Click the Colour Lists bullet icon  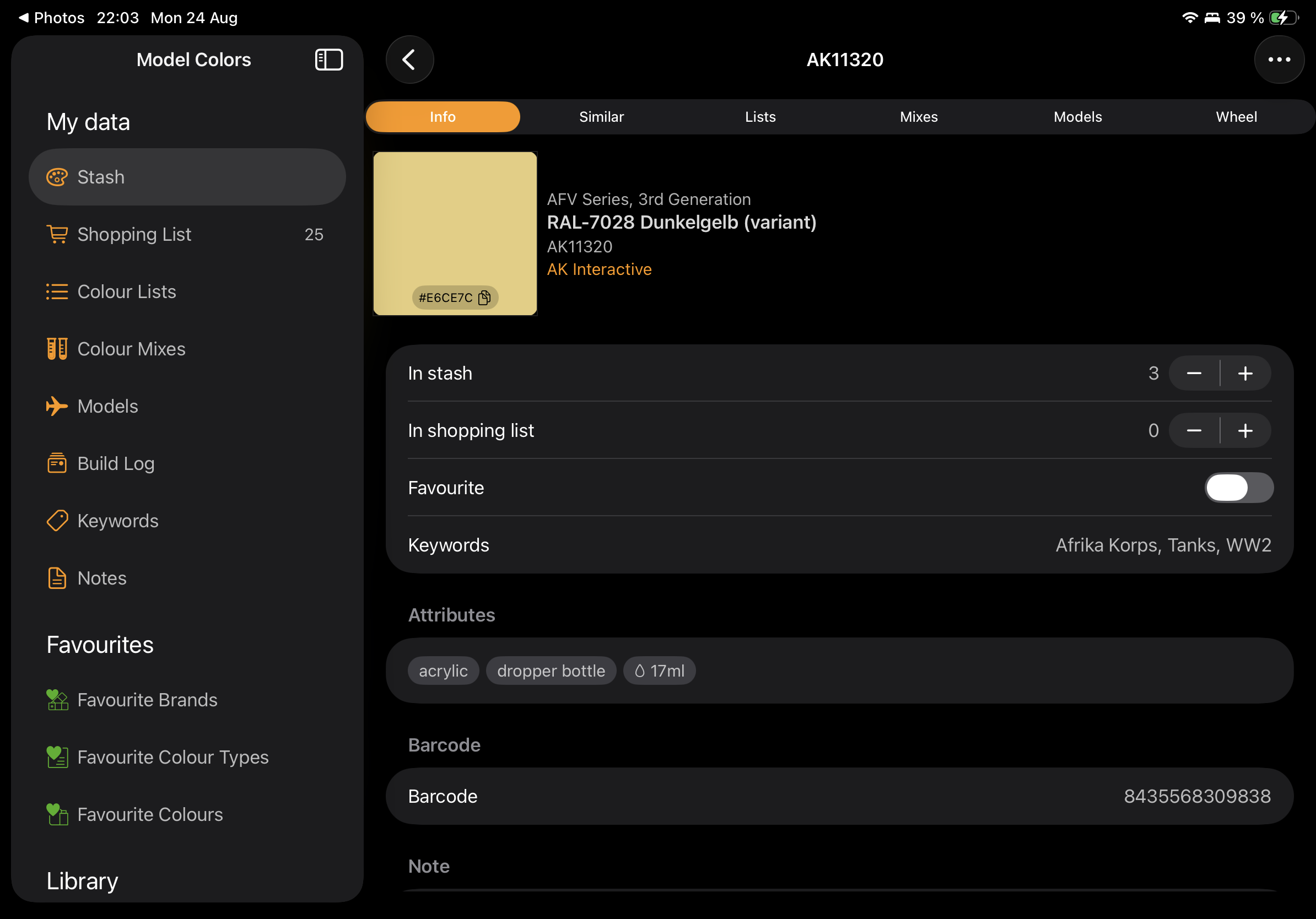coord(57,291)
